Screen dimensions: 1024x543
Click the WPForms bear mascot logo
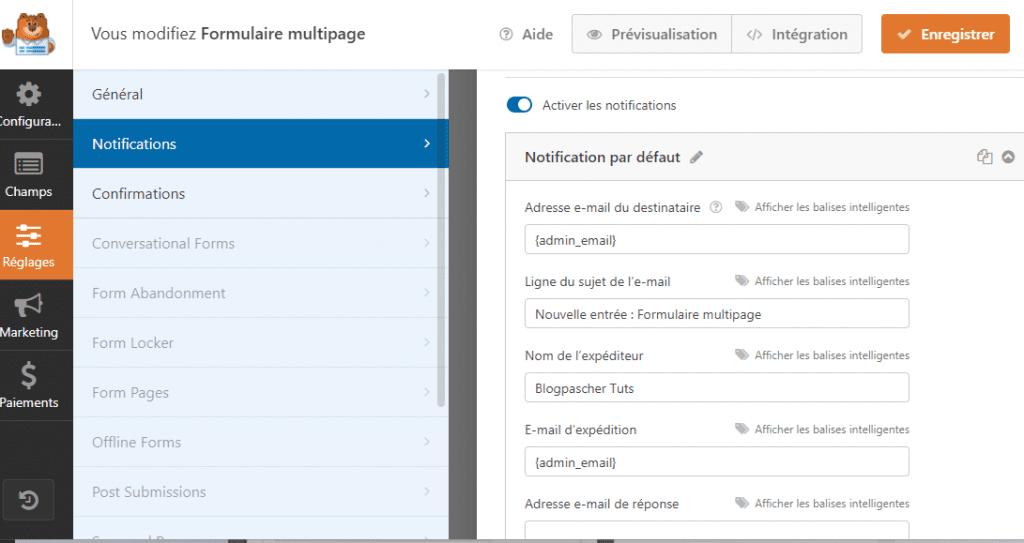[x=27, y=34]
